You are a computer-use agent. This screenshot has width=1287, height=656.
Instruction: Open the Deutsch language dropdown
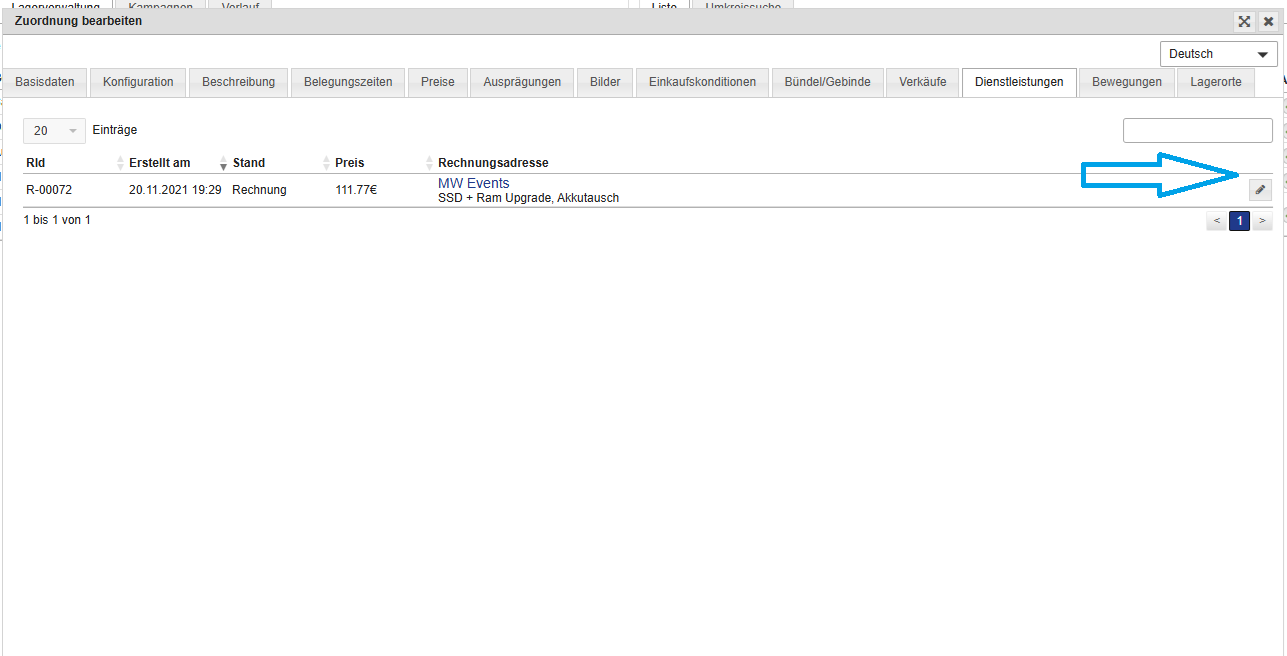1218,54
